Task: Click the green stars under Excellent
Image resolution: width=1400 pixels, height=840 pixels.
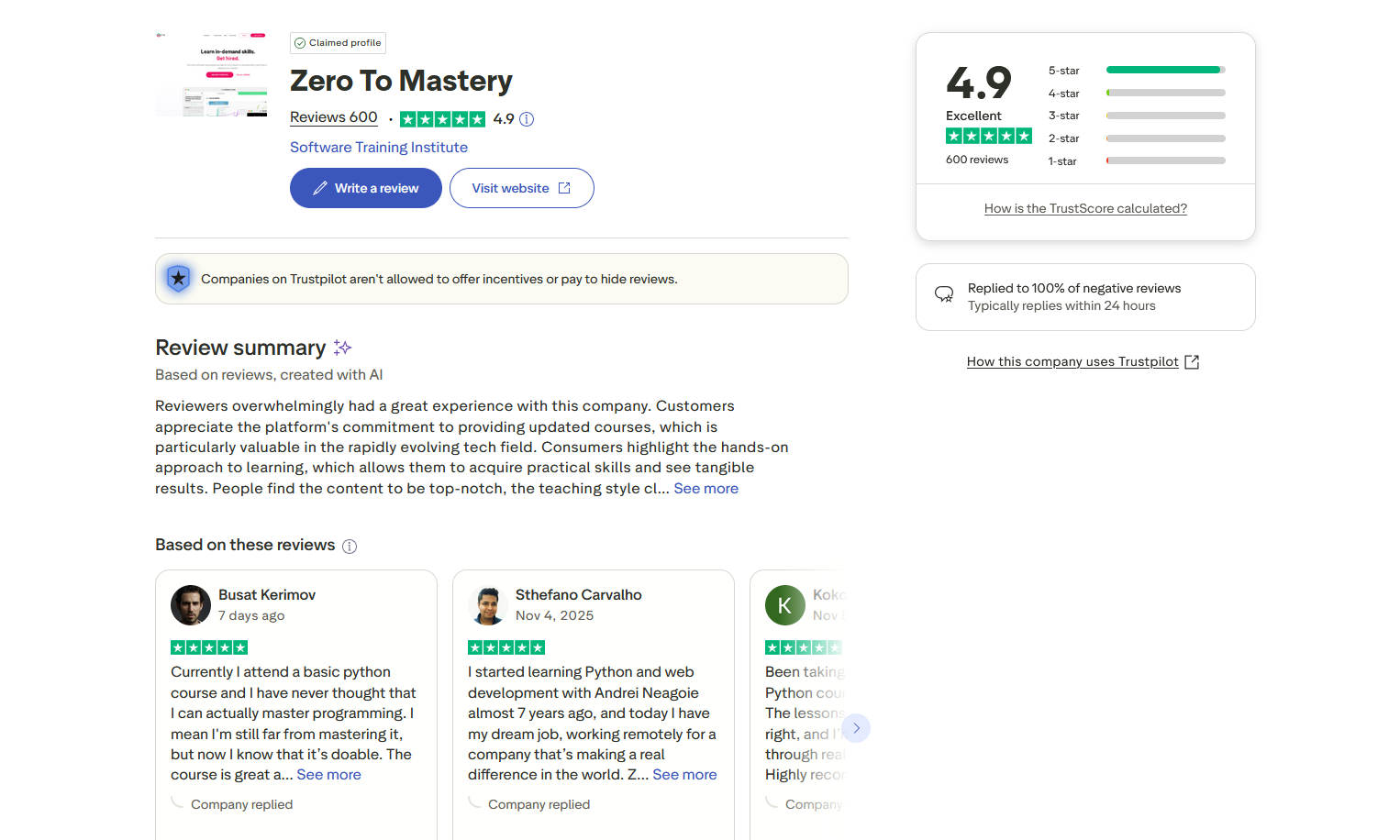Action: click(x=989, y=136)
